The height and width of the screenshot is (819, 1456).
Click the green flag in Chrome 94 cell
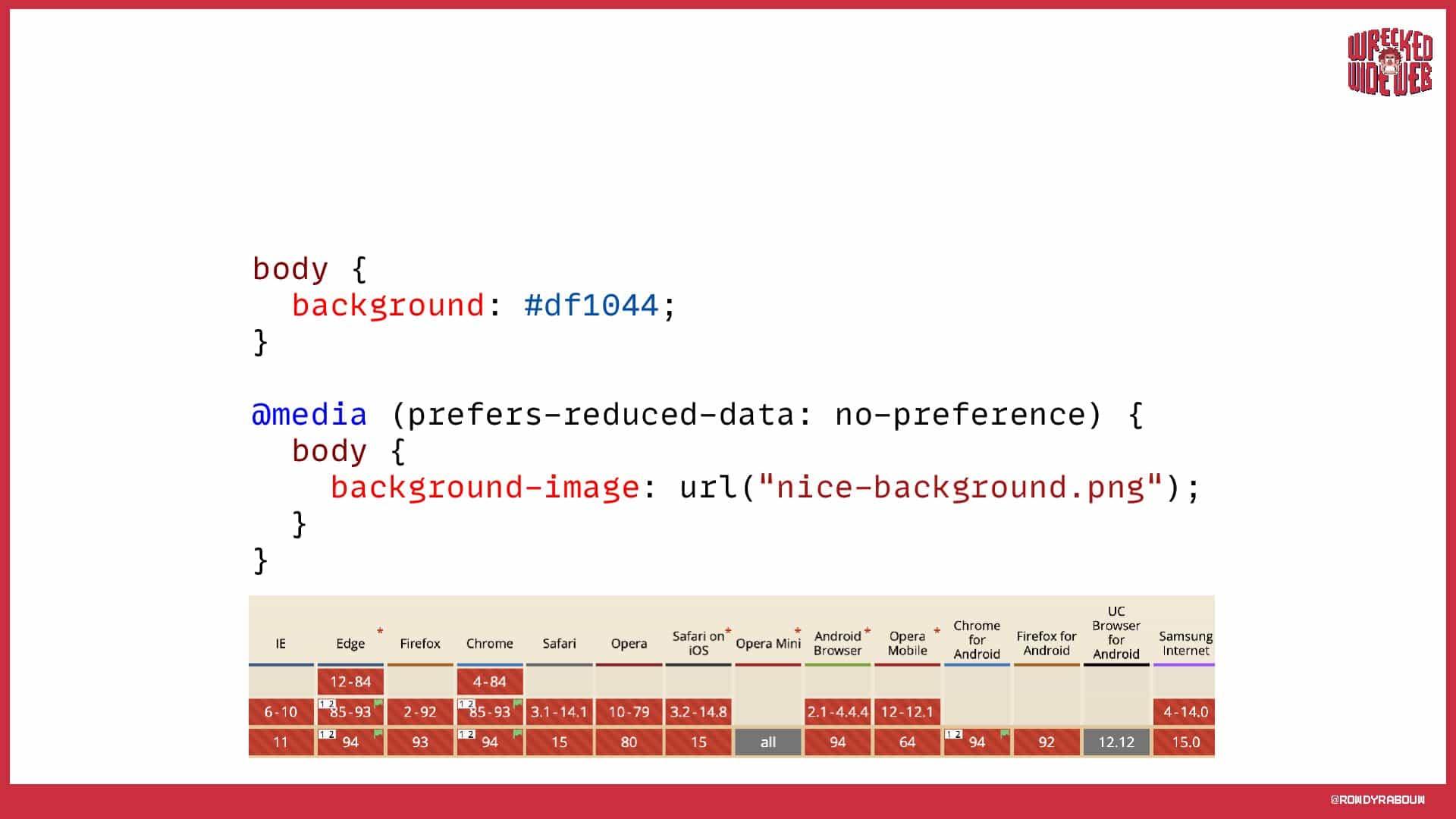point(517,734)
